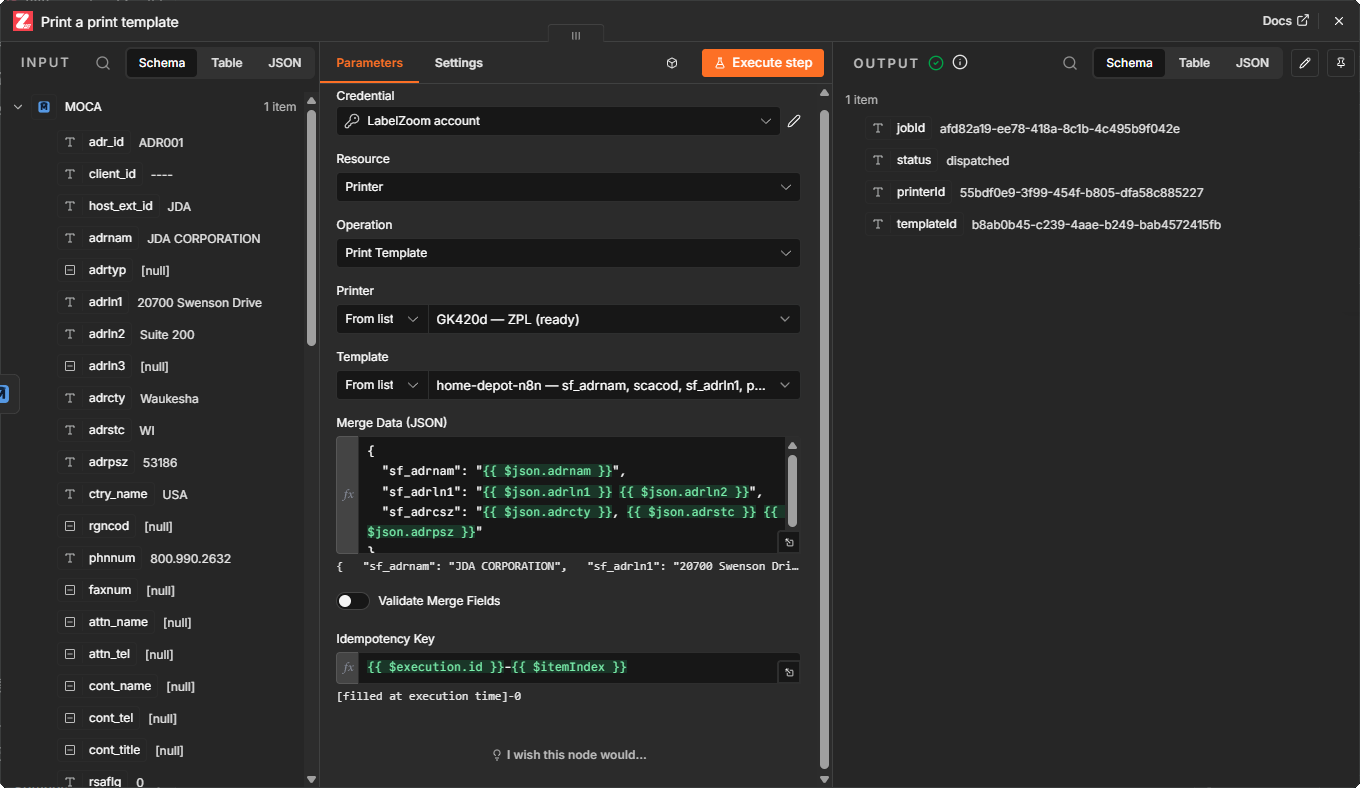Open the output info icon
1360x788 pixels.
[x=960, y=63]
